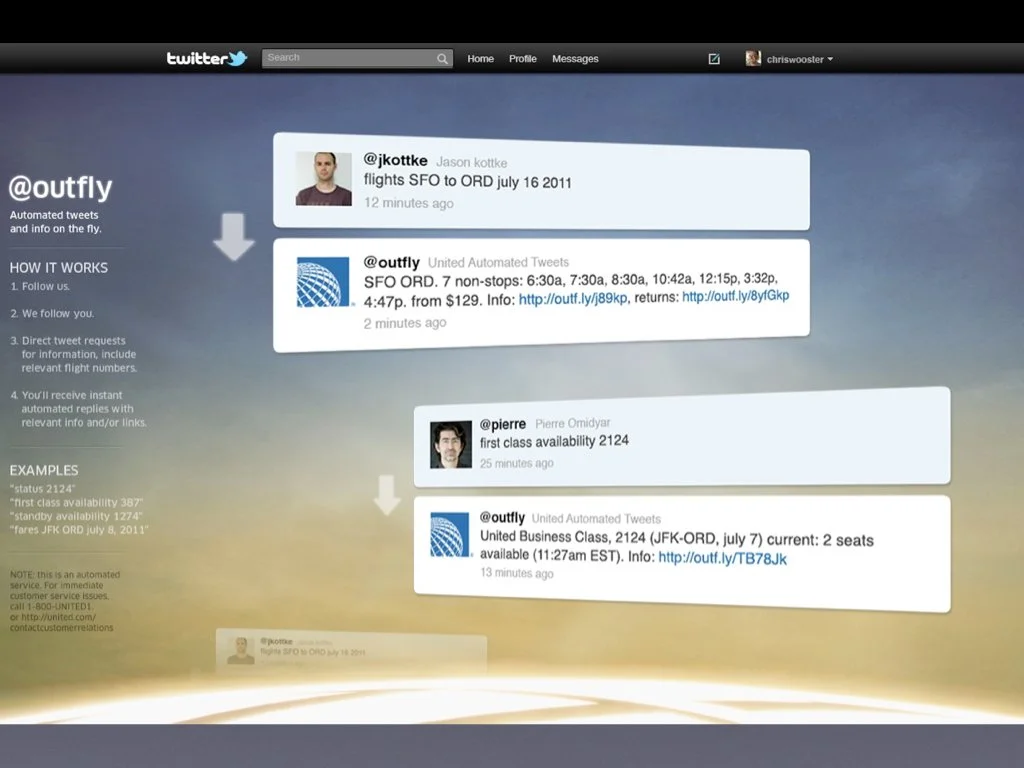Screen dimensions: 1024x768
Task: Open the returns link http://outf.ly/8yfGkp
Action: coord(735,296)
